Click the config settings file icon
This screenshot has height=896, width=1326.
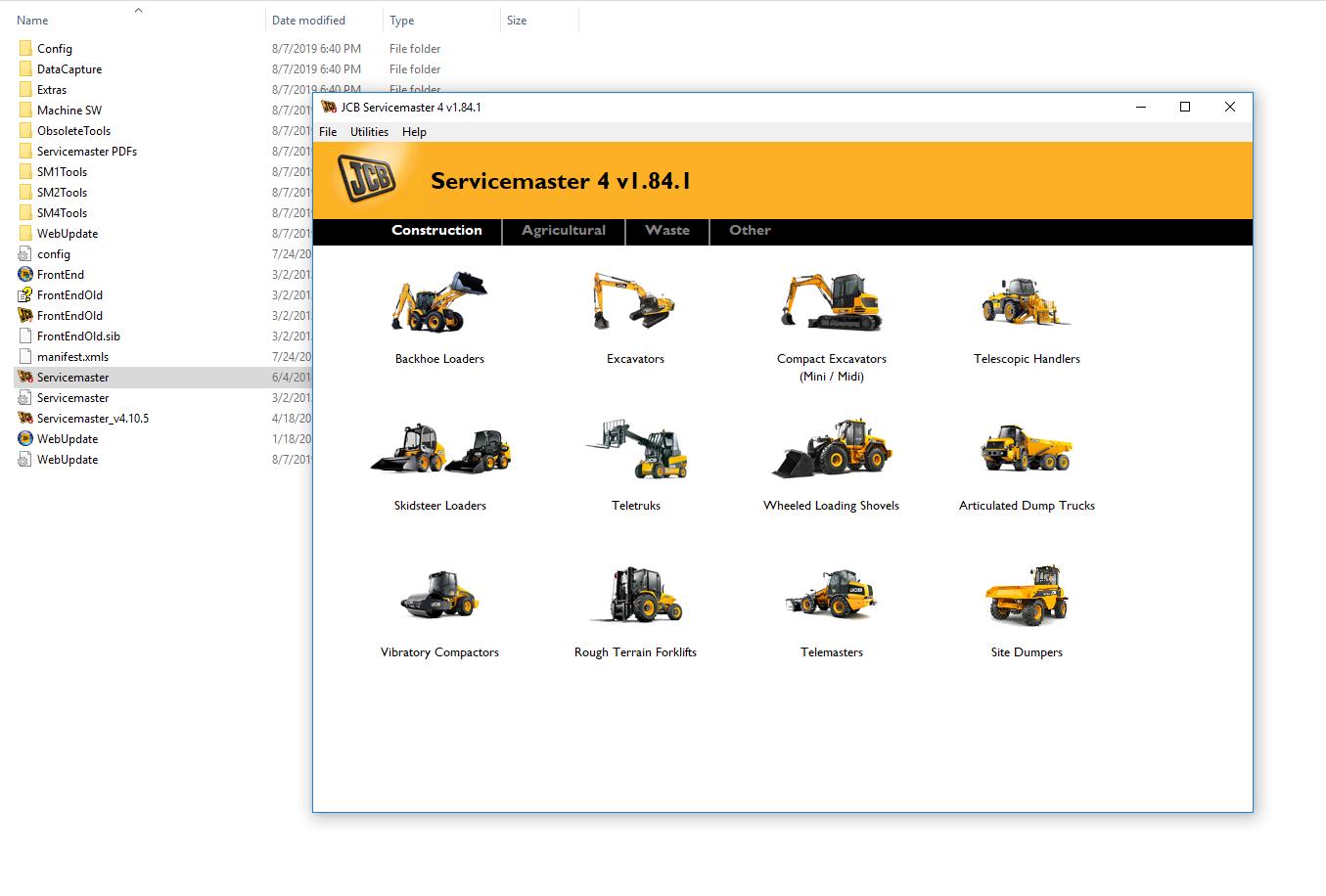pyautogui.click(x=25, y=253)
